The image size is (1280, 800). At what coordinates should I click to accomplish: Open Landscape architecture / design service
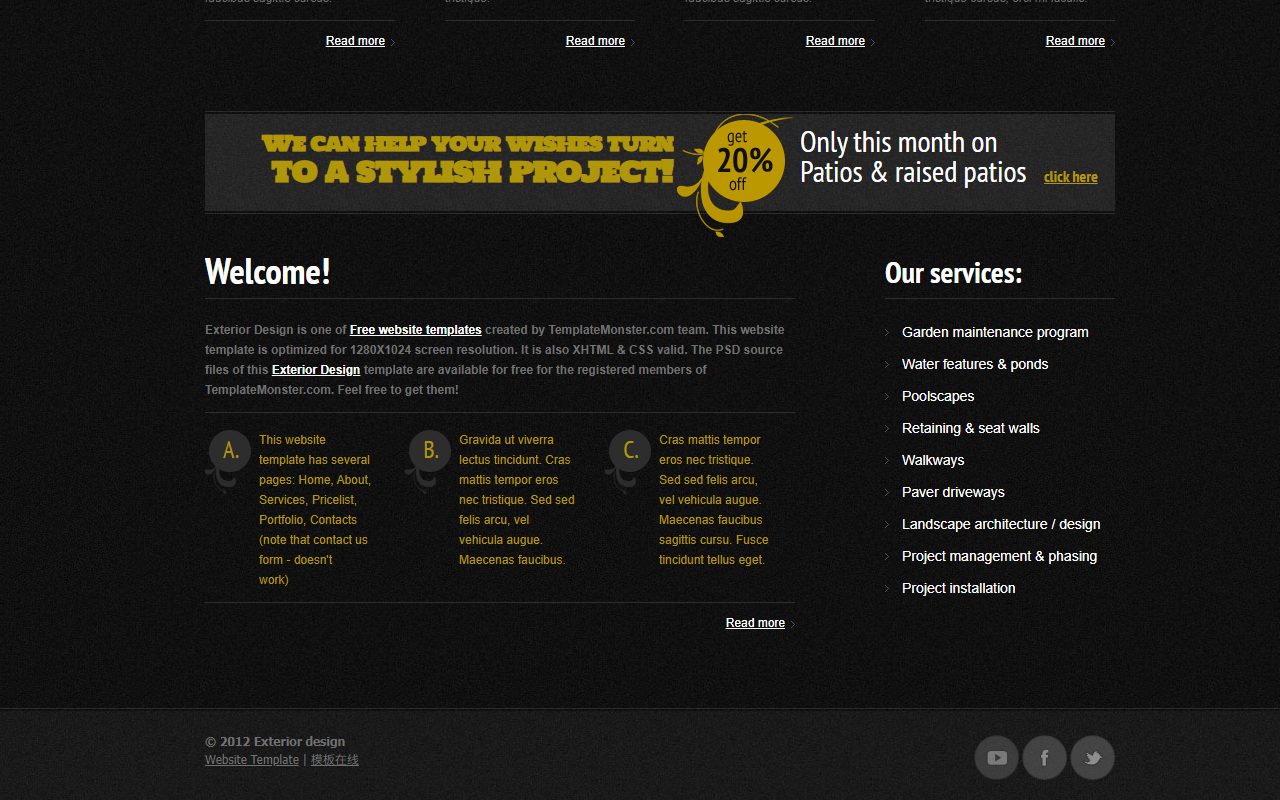tap(1001, 524)
